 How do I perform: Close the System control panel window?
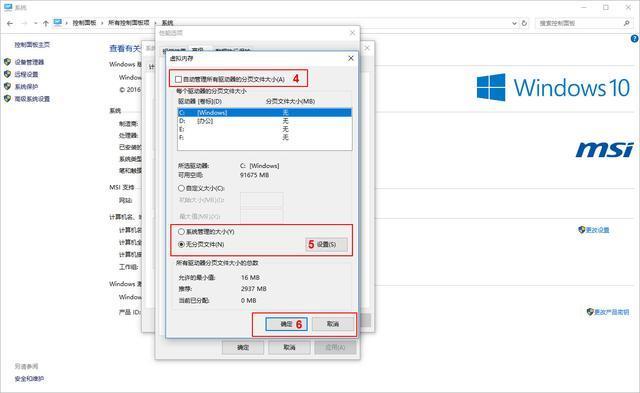click(629, 7)
